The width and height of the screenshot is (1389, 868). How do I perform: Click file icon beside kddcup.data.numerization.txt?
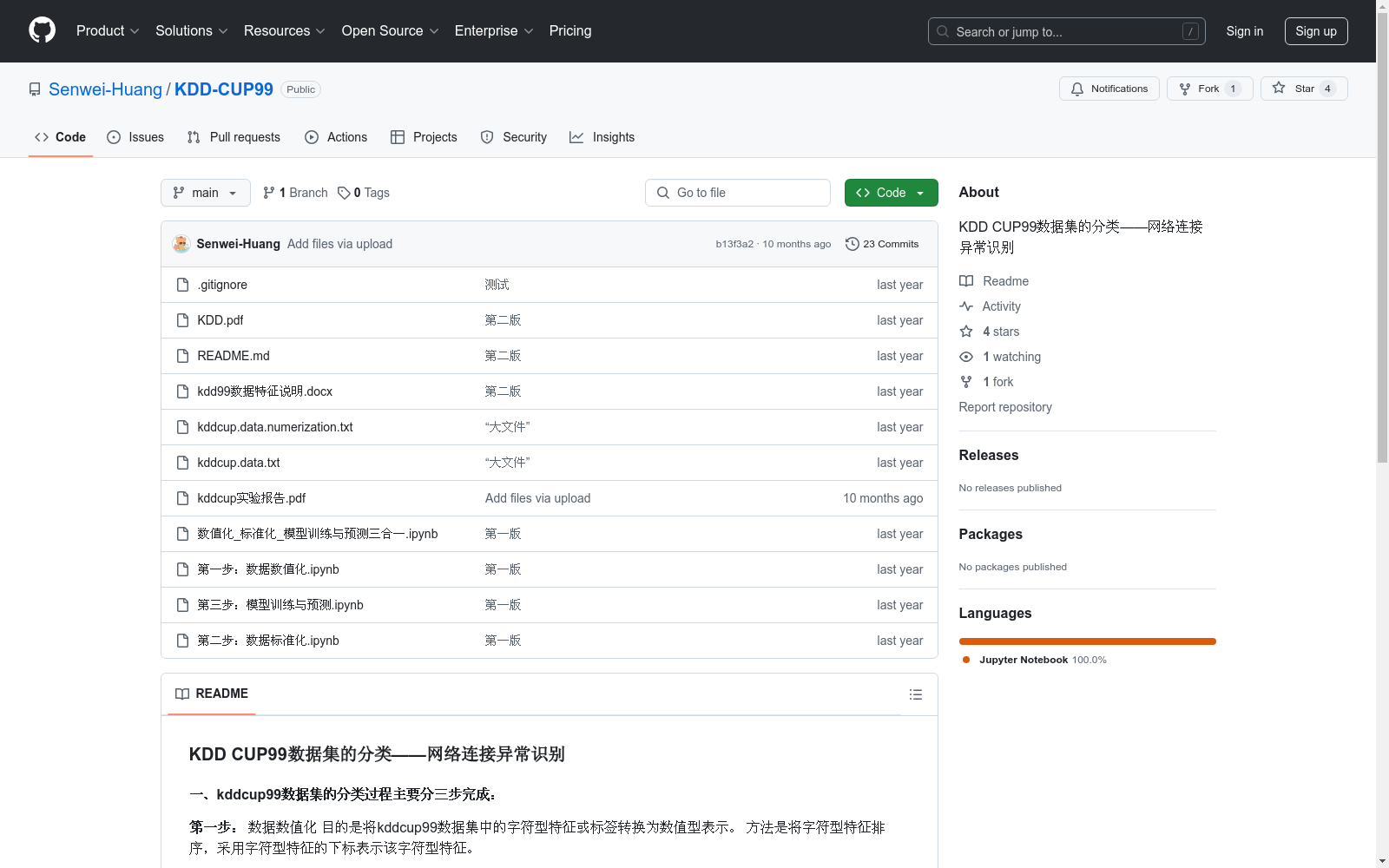tap(182, 427)
